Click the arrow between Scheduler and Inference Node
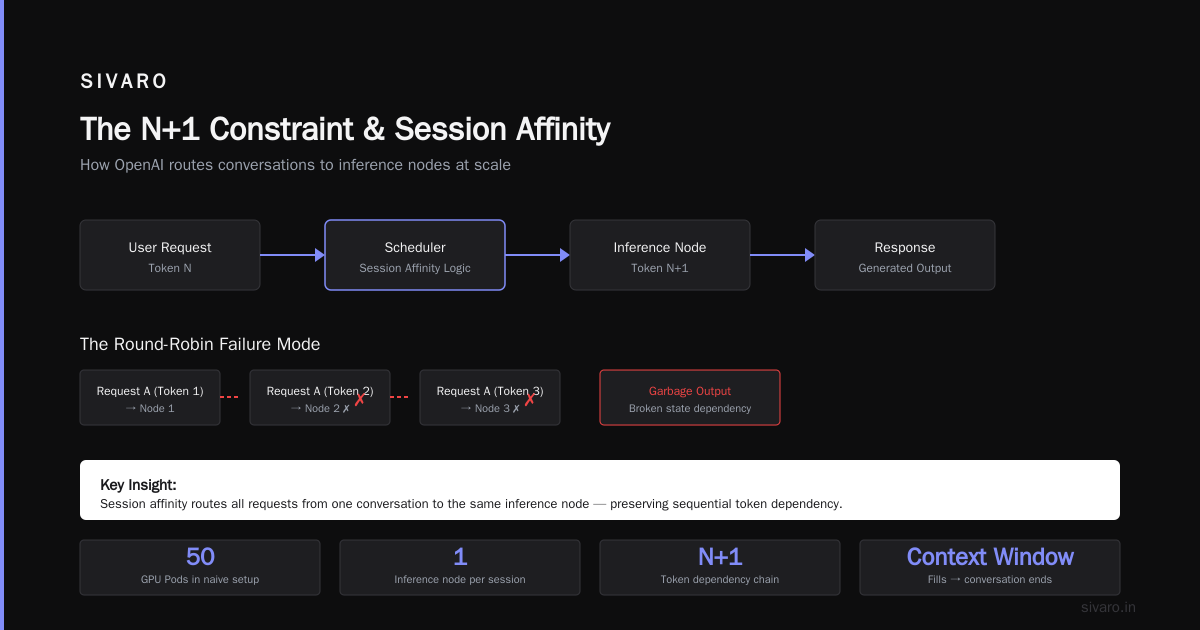The width and height of the screenshot is (1200, 630). coord(537,255)
